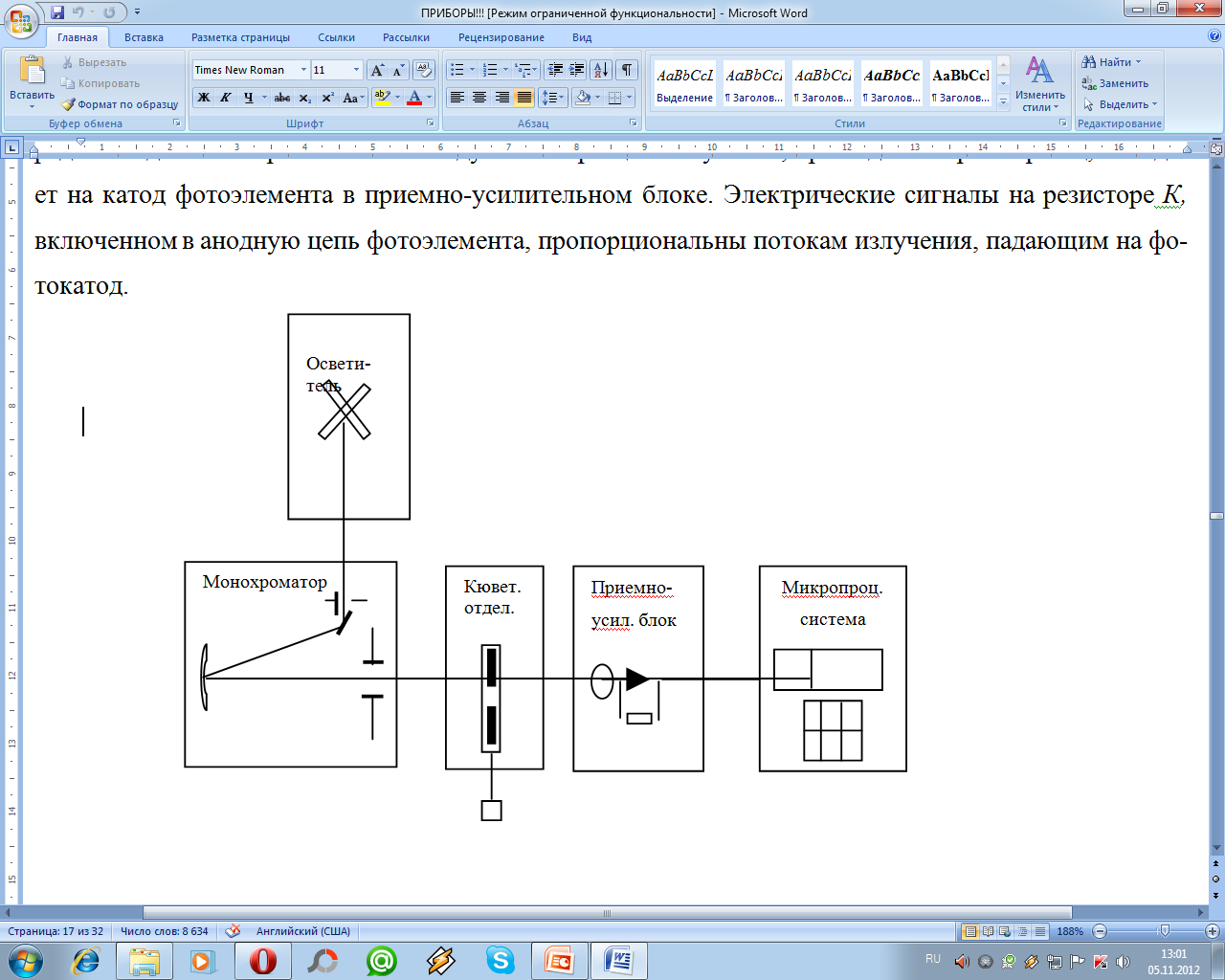1225x980 pixels.
Task: Apply subscript formatting
Action: point(304,98)
